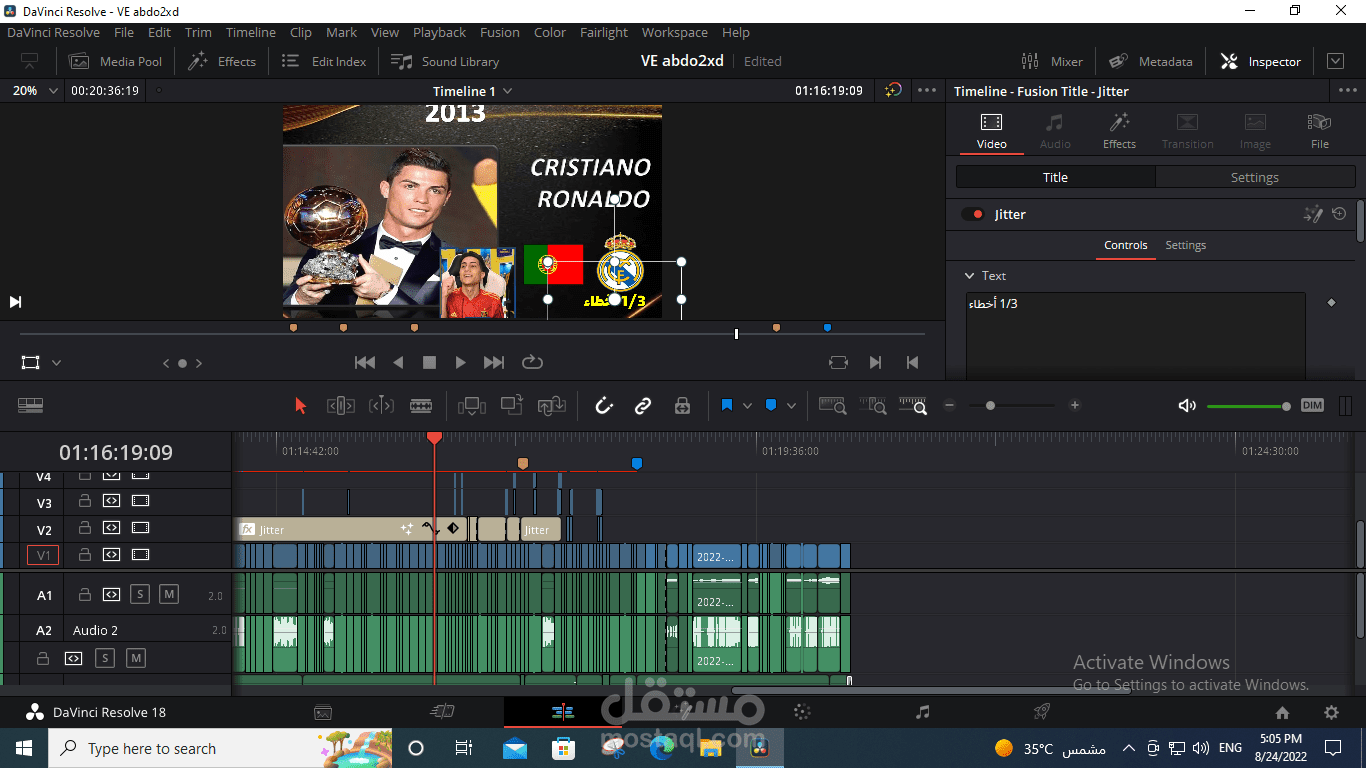Open the Media Pool panel
Viewport: 1366px width, 768px height.
[x=115, y=61]
